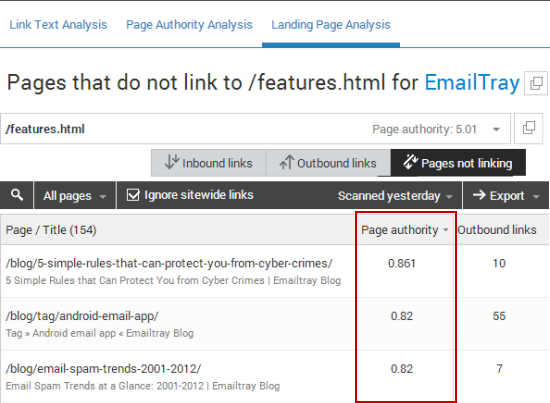
Task: Toggle the Ignore sitewide links checkbox
Action: click(x=133, y=195)
